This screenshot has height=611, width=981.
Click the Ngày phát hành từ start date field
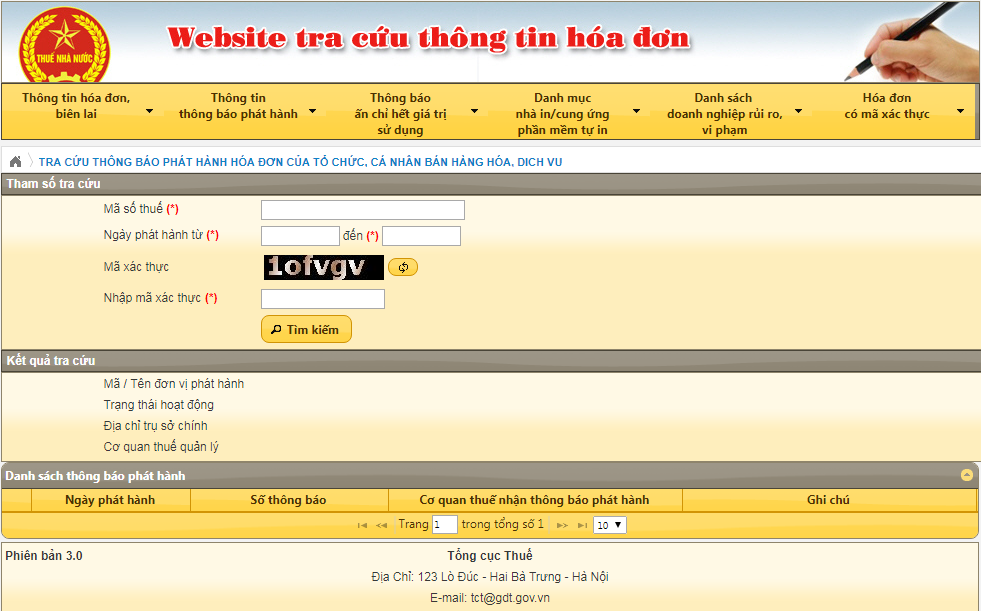click(300, 236)
